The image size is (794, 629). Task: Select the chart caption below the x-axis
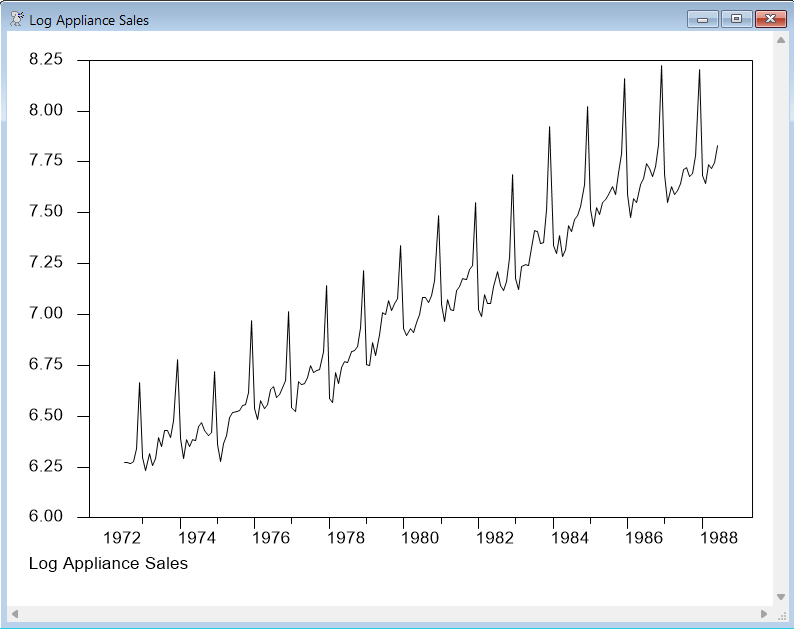tap(108, 563)
